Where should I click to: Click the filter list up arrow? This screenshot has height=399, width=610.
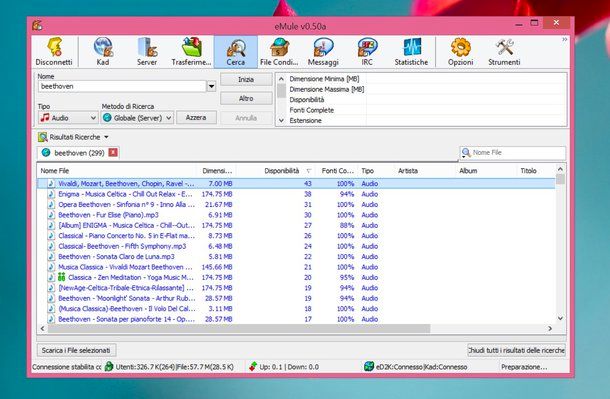[x=281, y=79]
